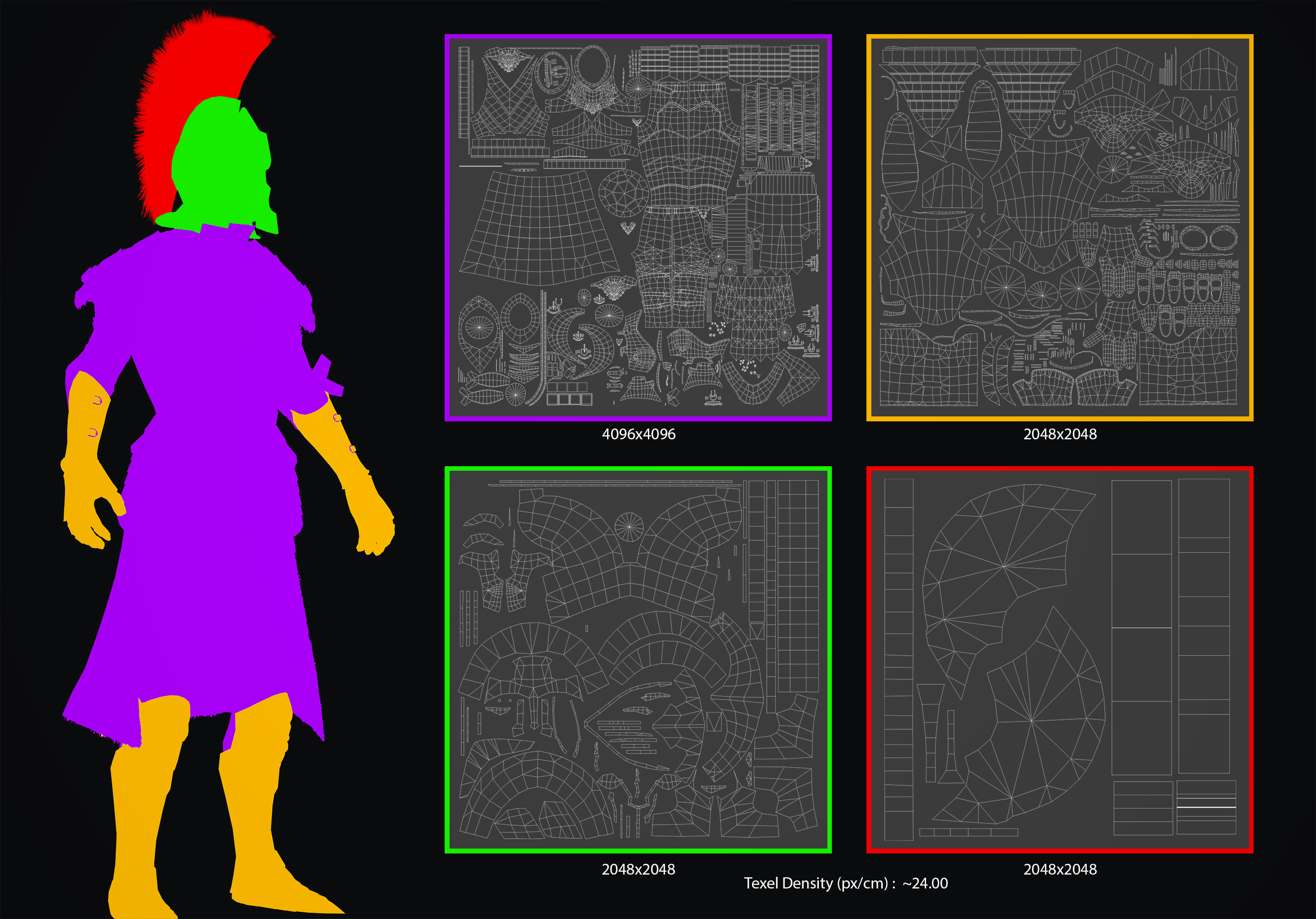Click the purple-bordered 4096x4096 UV map
Screen dimensions: 1316x919
tap(638, 228)
